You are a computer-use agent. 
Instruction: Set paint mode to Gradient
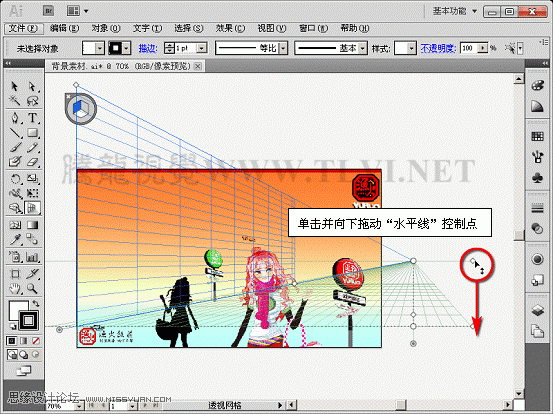[x=24, y=341]
